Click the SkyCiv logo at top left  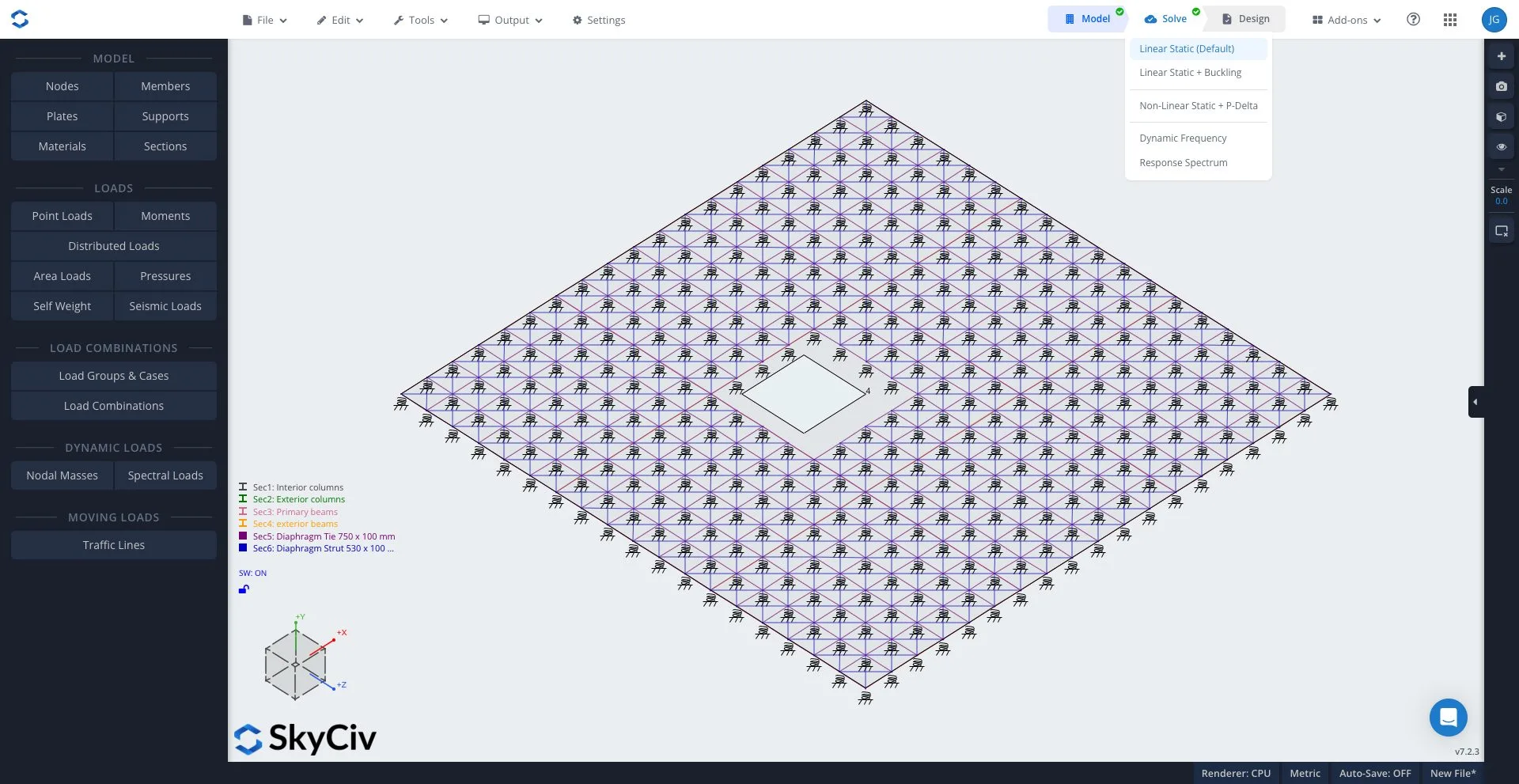coord(20,19)
